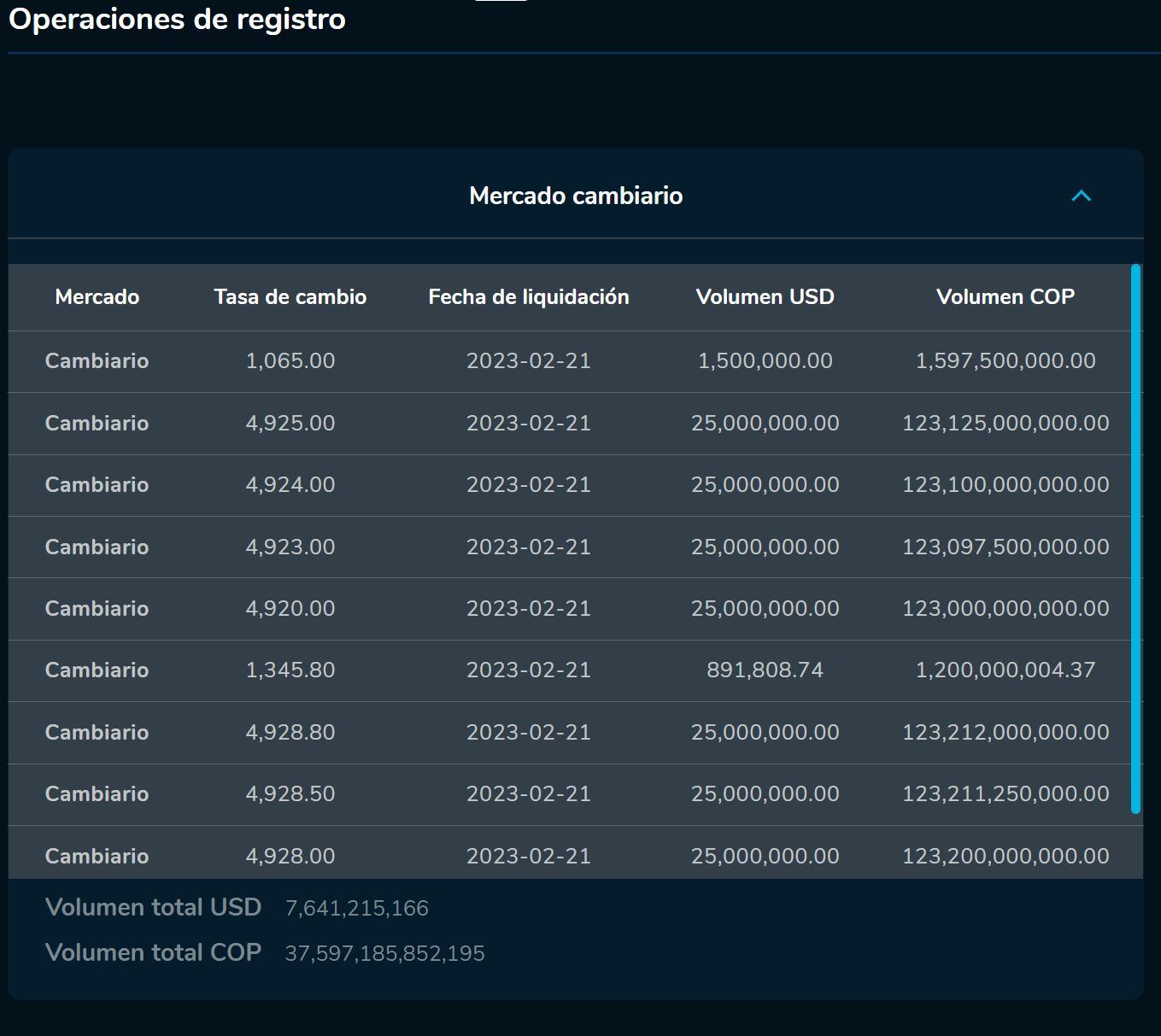Image resolution: width=1161 pixels, height=1036 pixels.
Task: Click the Volumen total COP value
Action: 384,953
